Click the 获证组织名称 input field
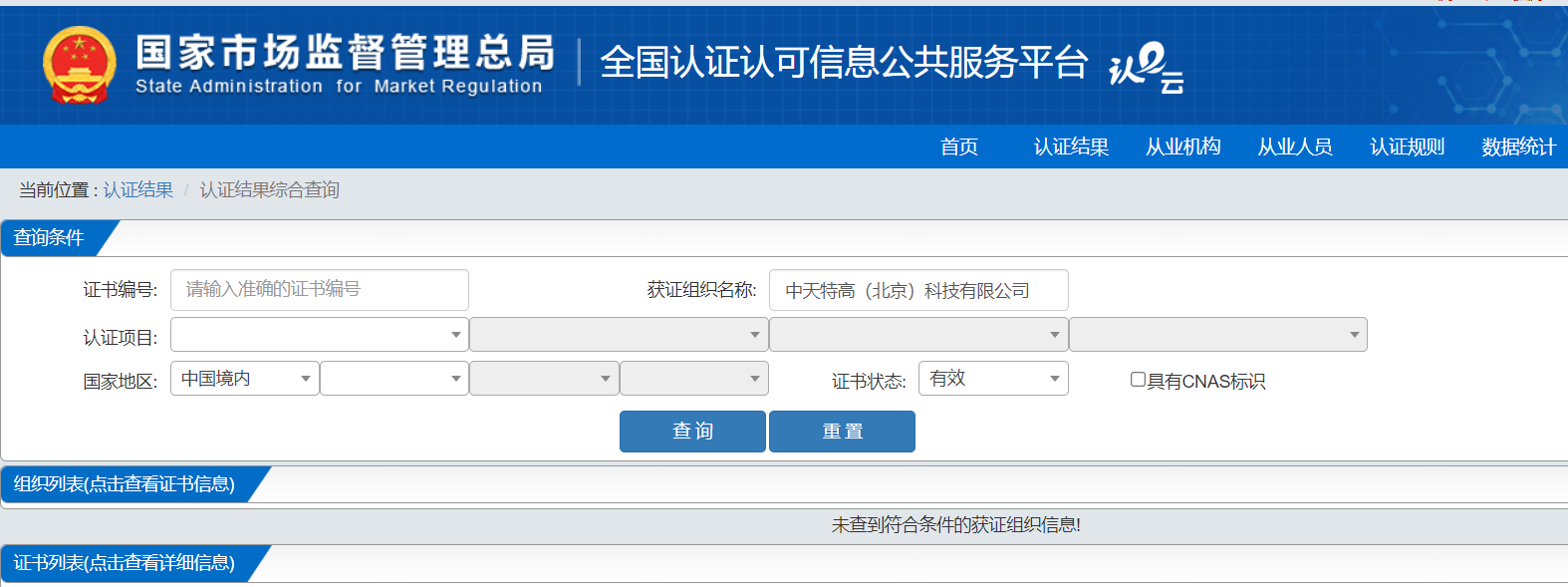 [918, 290]
